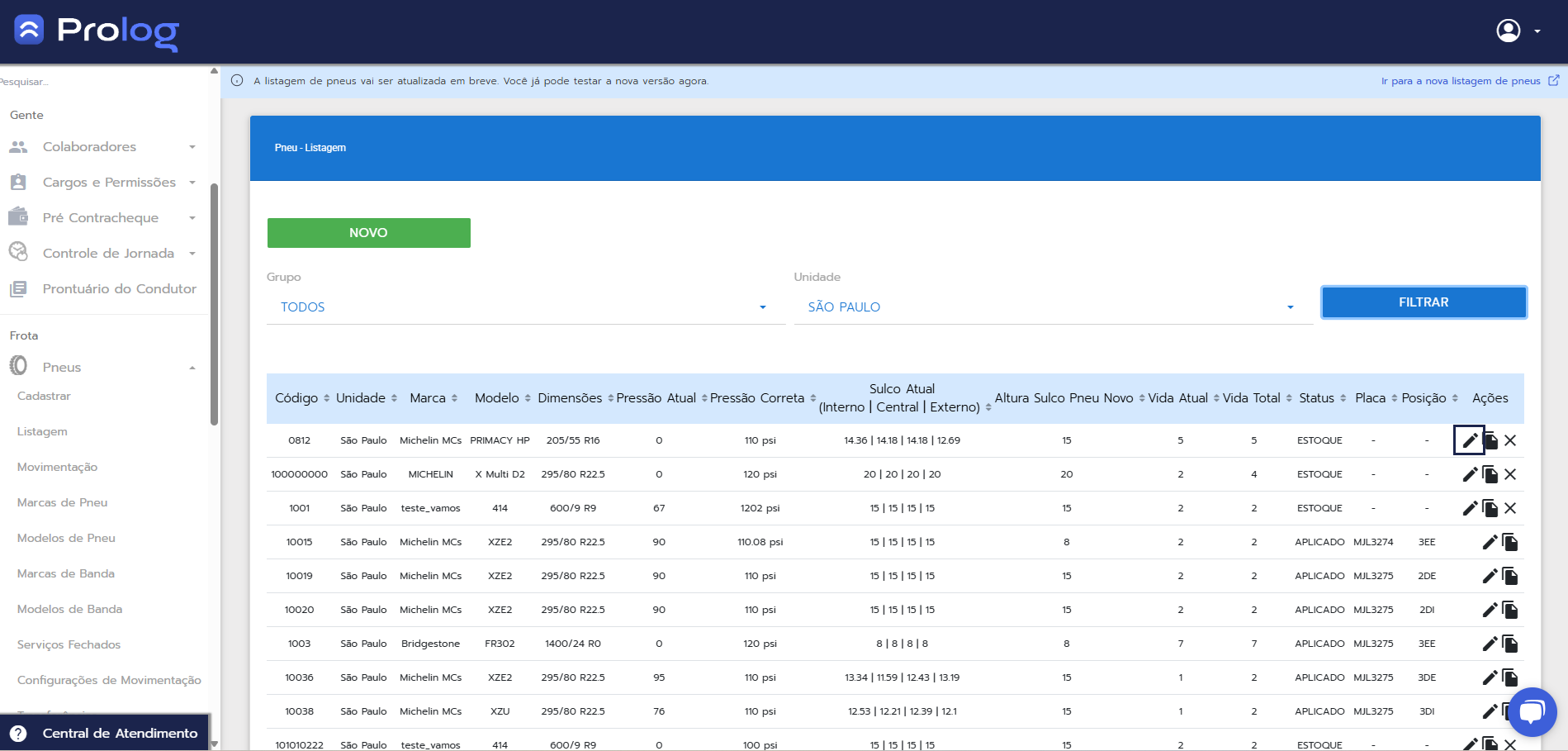Edit tire 100000000 with pencil icon
Screen dimensions: 1568x751
pos(1470,474)
